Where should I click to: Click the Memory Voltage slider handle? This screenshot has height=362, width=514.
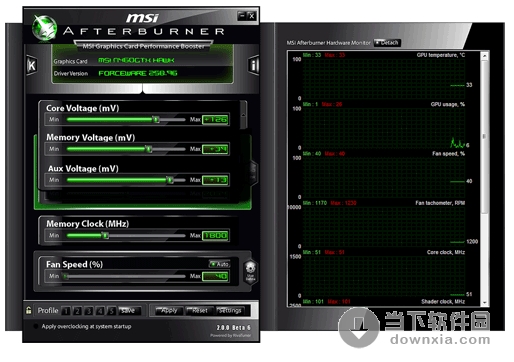(149, 149)
